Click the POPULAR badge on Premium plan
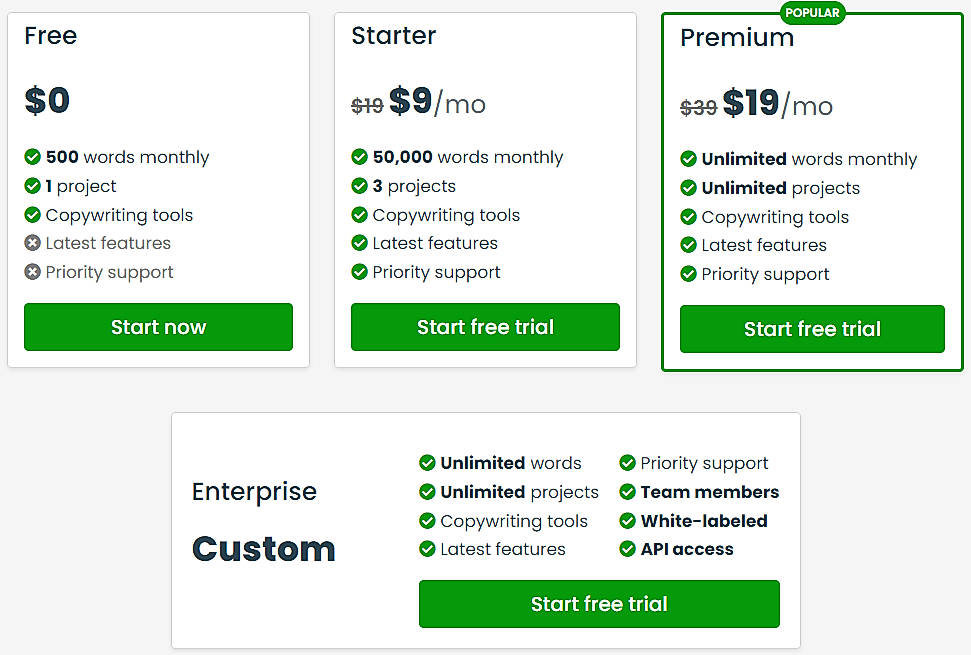The image size is (971, 655). [x=813, y=13]
